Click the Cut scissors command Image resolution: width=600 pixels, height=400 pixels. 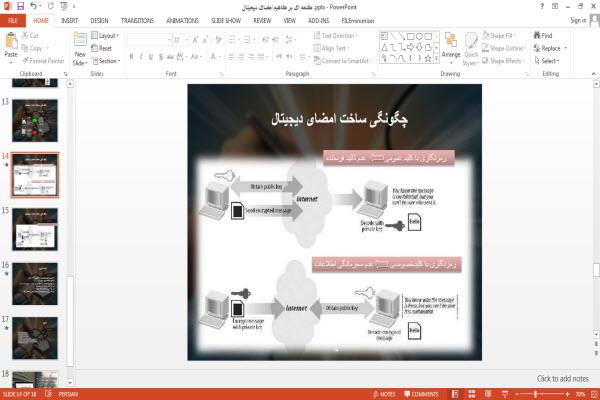tap(30, 36)
